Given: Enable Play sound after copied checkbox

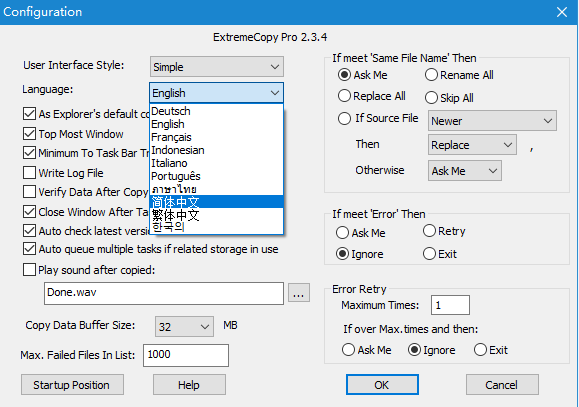Looking at the screenshot, I should pyautogui.click(x=29, y=270).
